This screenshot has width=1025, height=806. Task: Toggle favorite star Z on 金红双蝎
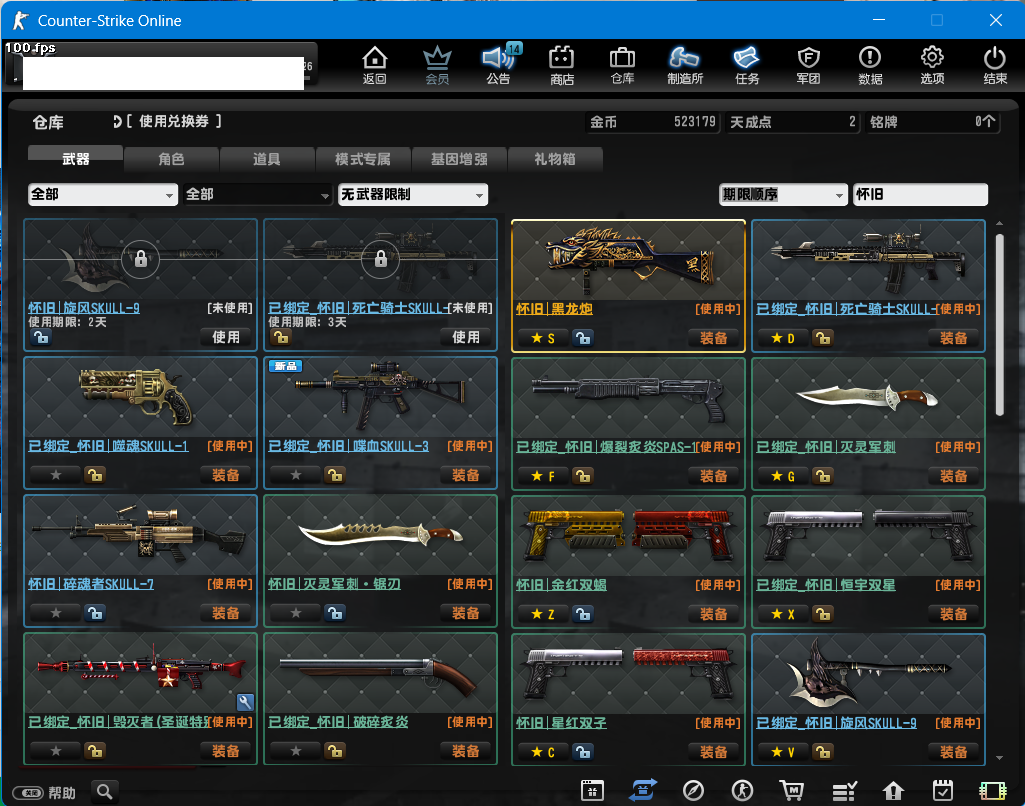(x=543, y=614)
